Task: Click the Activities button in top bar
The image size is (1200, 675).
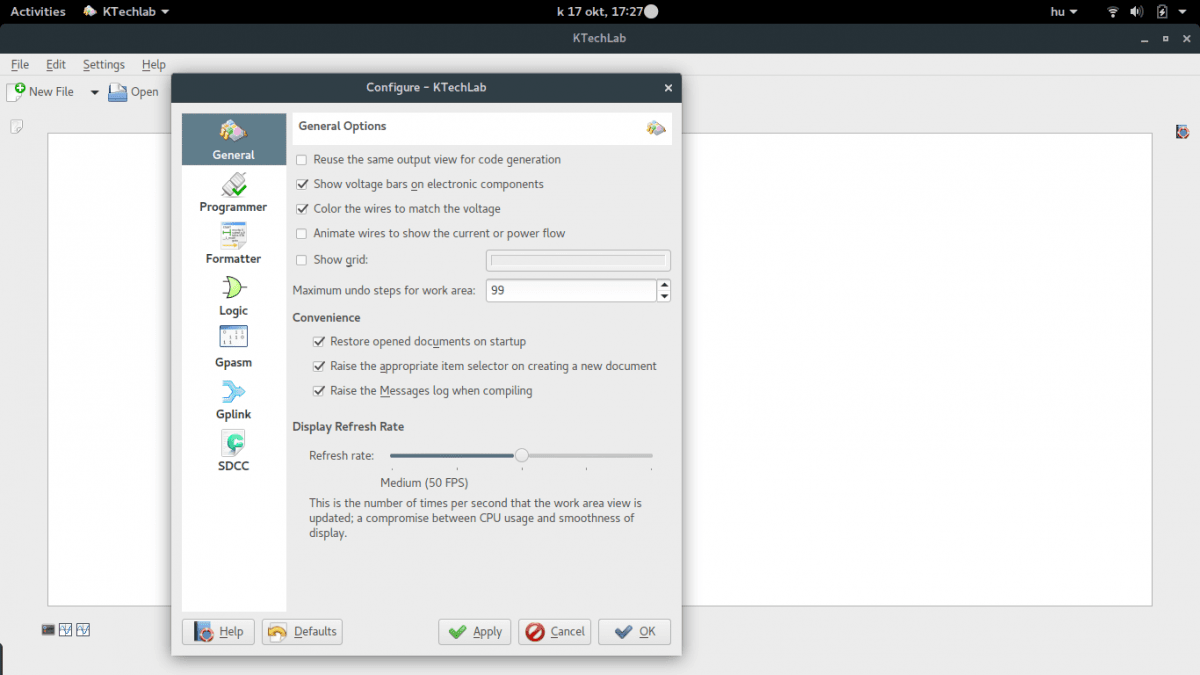Action: [38, 12]
